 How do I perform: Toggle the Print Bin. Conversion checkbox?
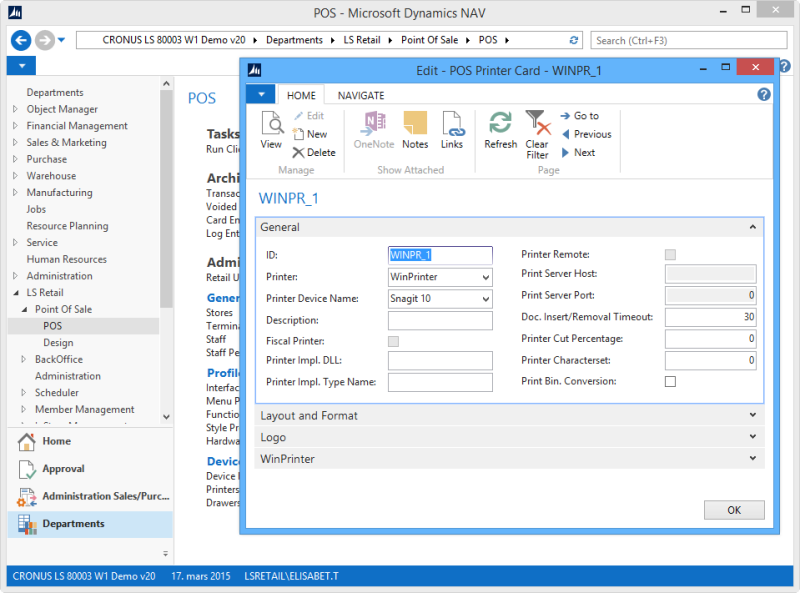pos(670,381)
